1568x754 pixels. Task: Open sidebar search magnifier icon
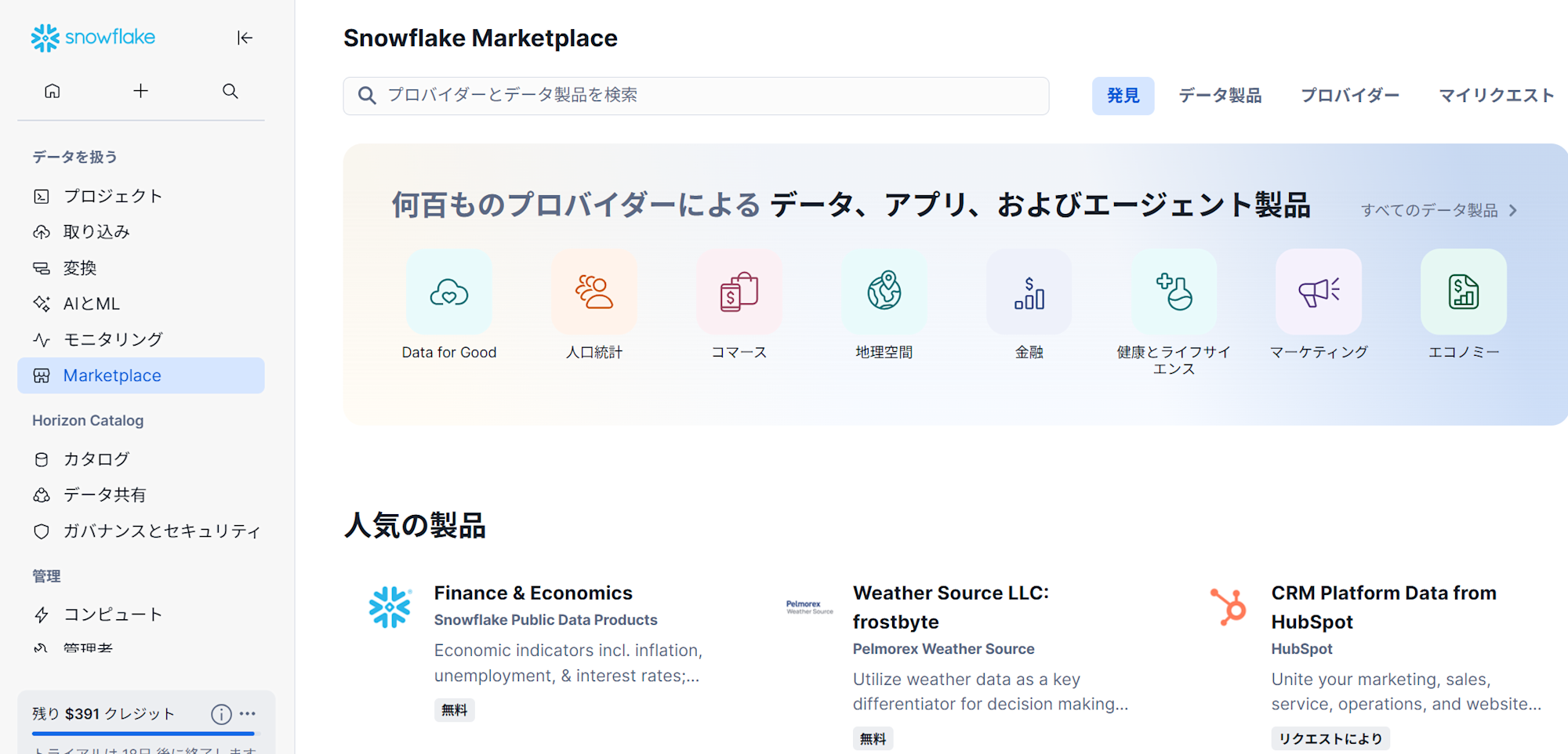tap(230, 91)
